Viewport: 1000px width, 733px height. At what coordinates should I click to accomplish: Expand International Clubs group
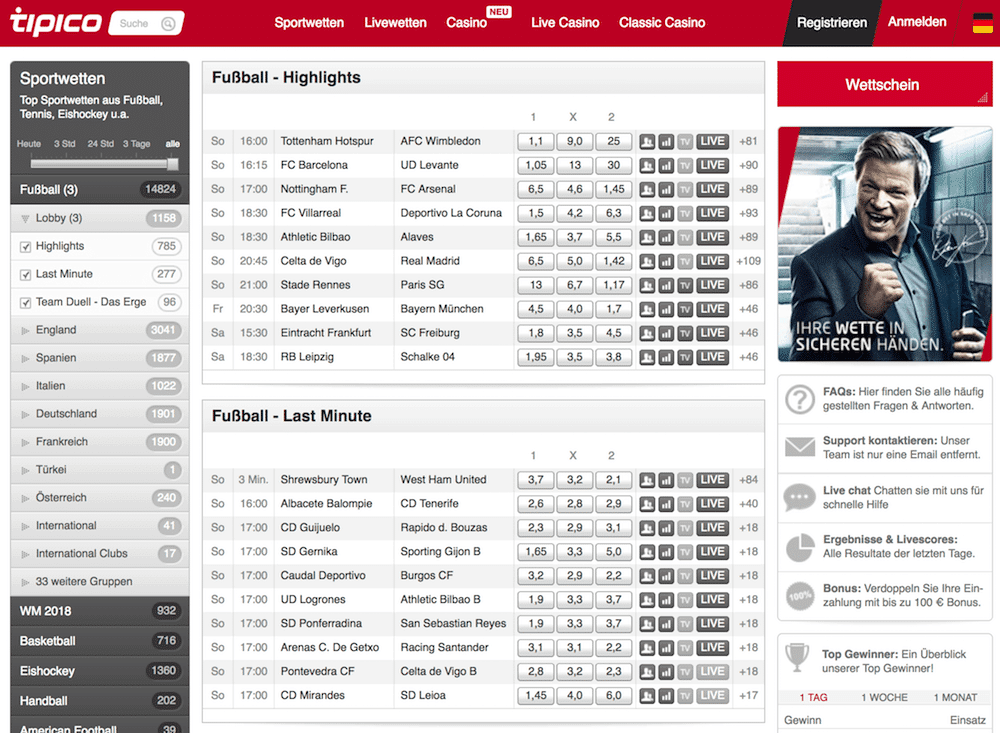click(x=99, y=554)
